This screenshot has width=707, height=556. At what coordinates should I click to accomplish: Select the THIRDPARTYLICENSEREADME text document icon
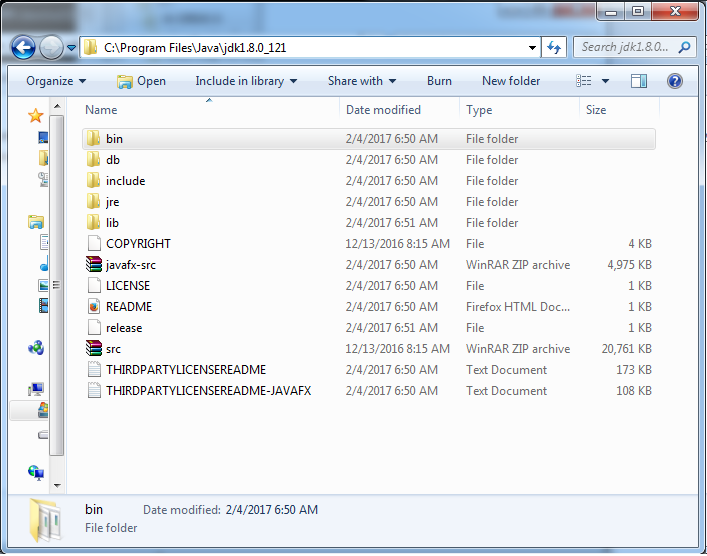pos(94,369)
